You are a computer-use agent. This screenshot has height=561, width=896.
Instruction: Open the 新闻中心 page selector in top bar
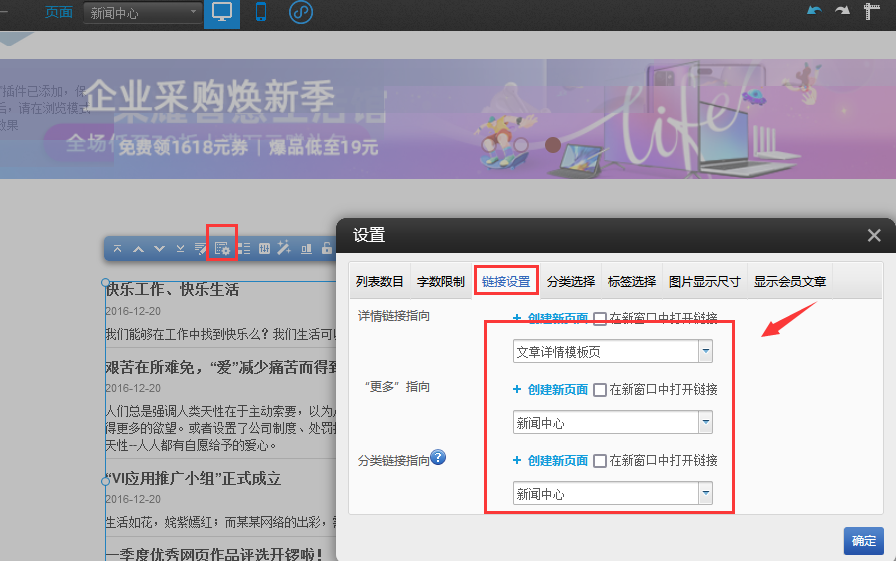[x=143, y=13]
